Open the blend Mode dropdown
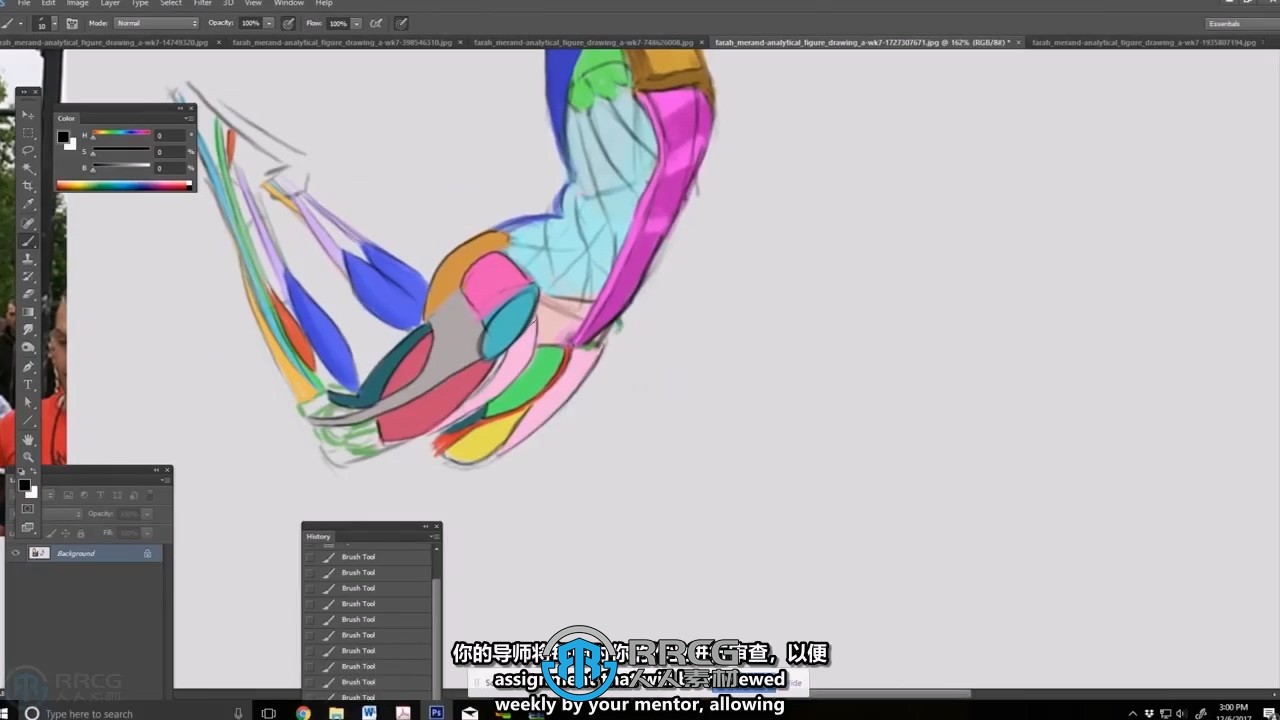The width and height of the screenshot is (1280, 720). tap(157, 23)
